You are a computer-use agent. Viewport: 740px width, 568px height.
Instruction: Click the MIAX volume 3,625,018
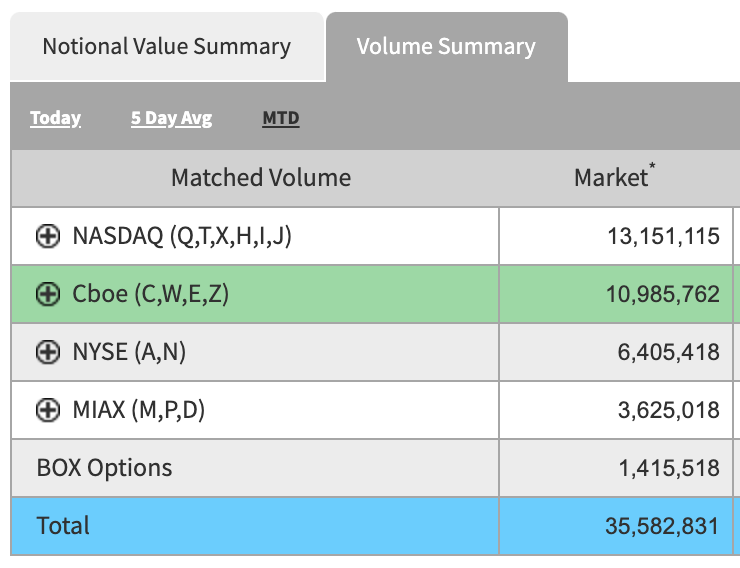click(669, 410)
